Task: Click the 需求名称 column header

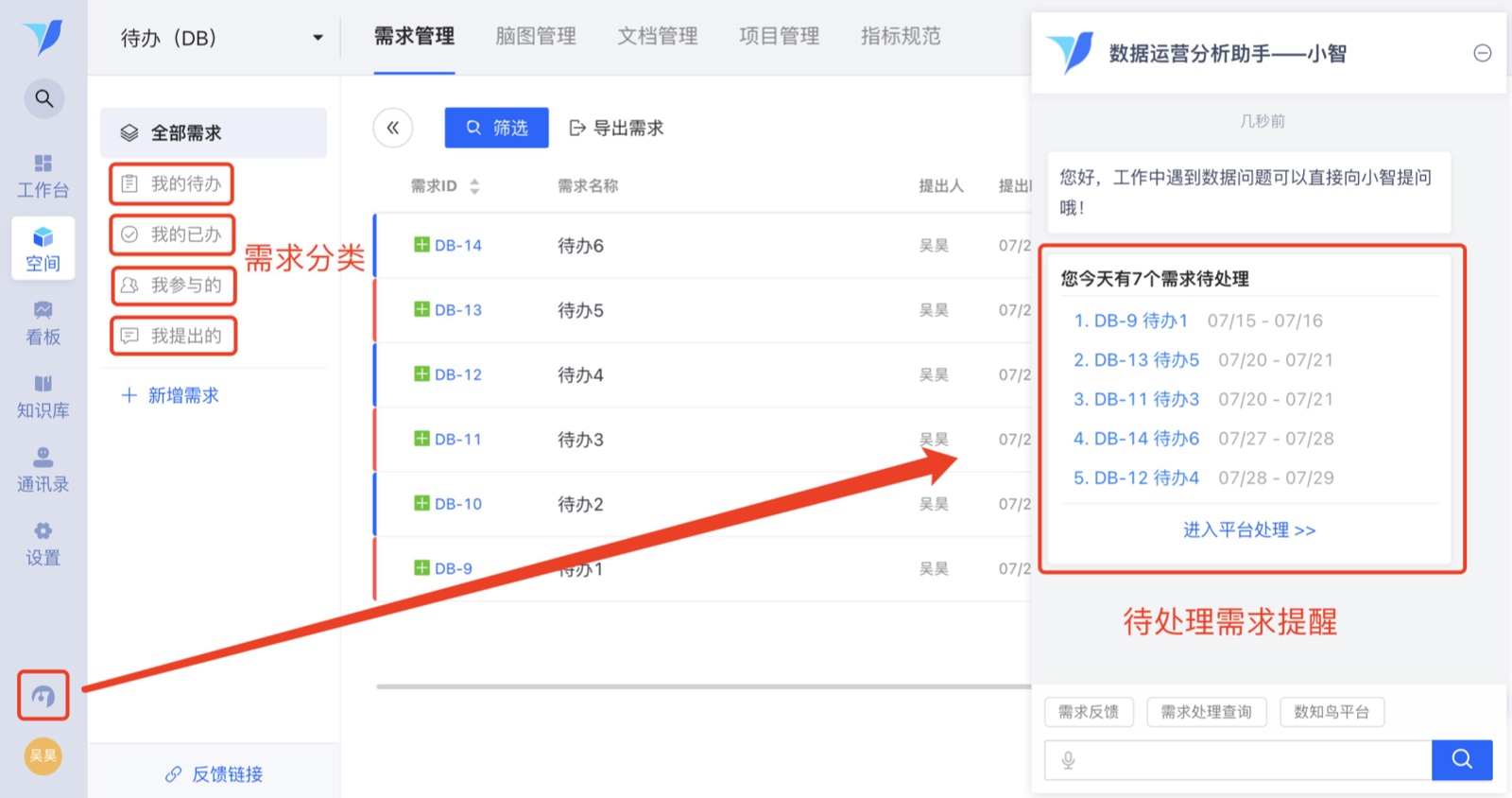Action: (x=588, y=186)
